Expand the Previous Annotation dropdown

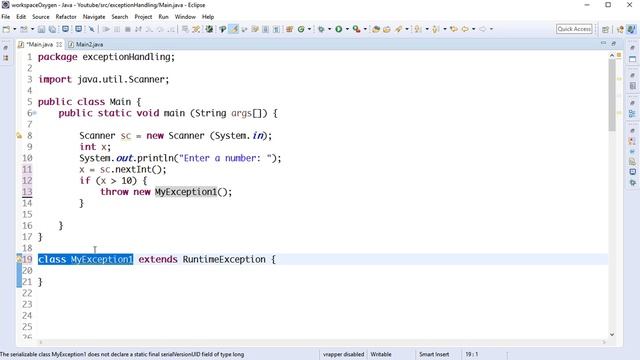point(445,29)
